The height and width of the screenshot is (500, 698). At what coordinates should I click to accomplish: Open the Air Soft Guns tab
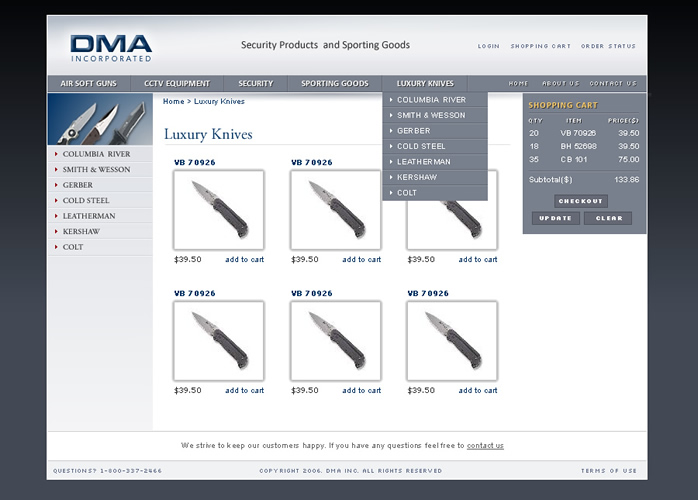click(88, 84)
